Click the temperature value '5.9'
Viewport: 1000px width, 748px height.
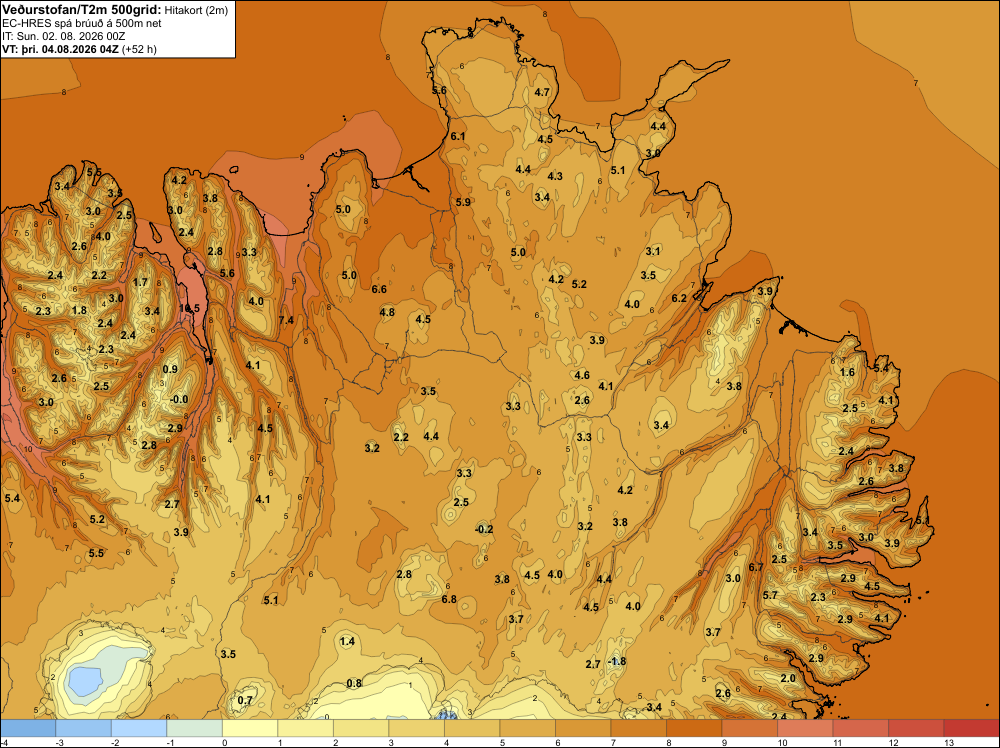pyautogui.click(x=463, y=202)
